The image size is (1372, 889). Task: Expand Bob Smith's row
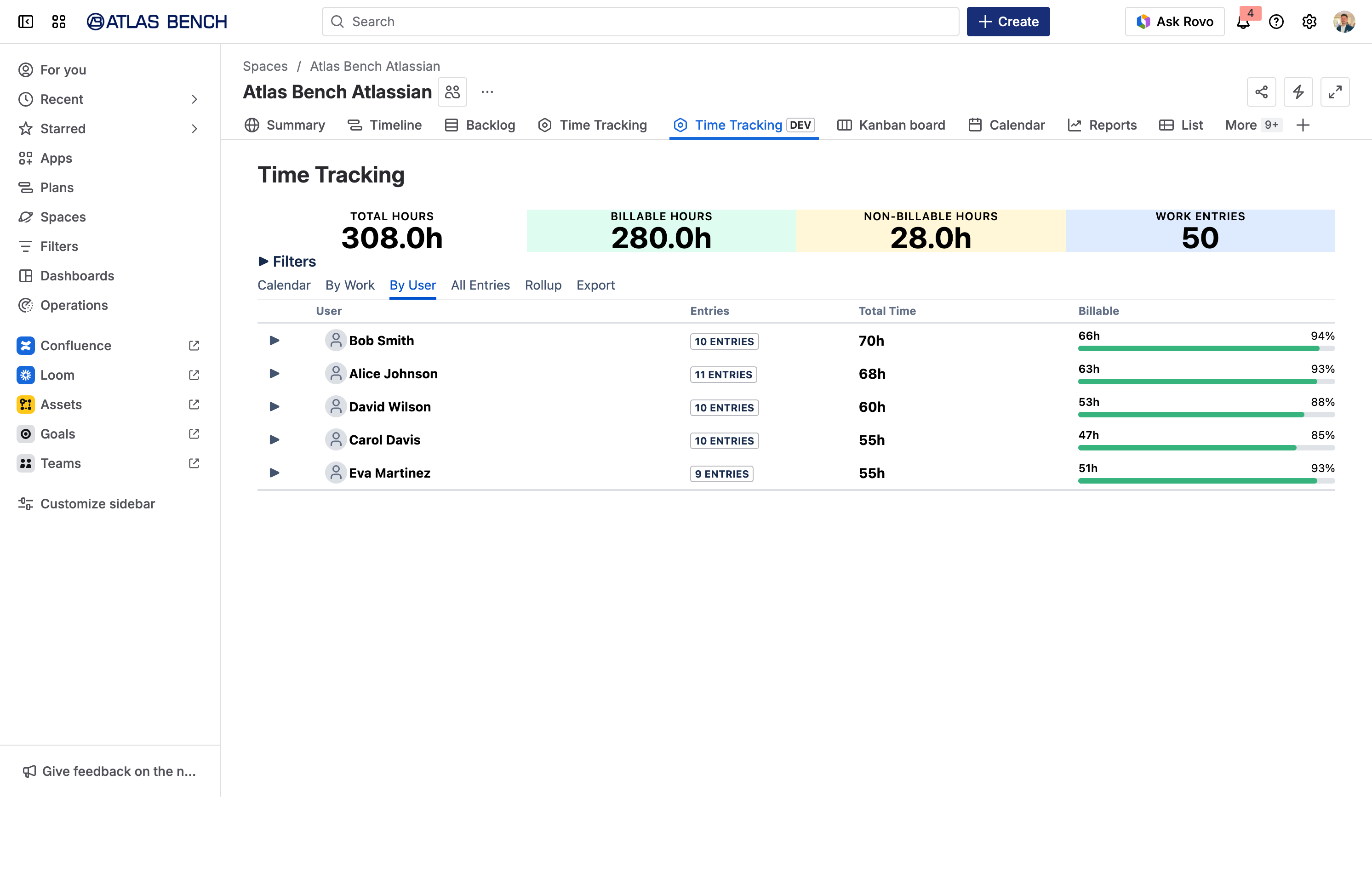pos(274,341)
